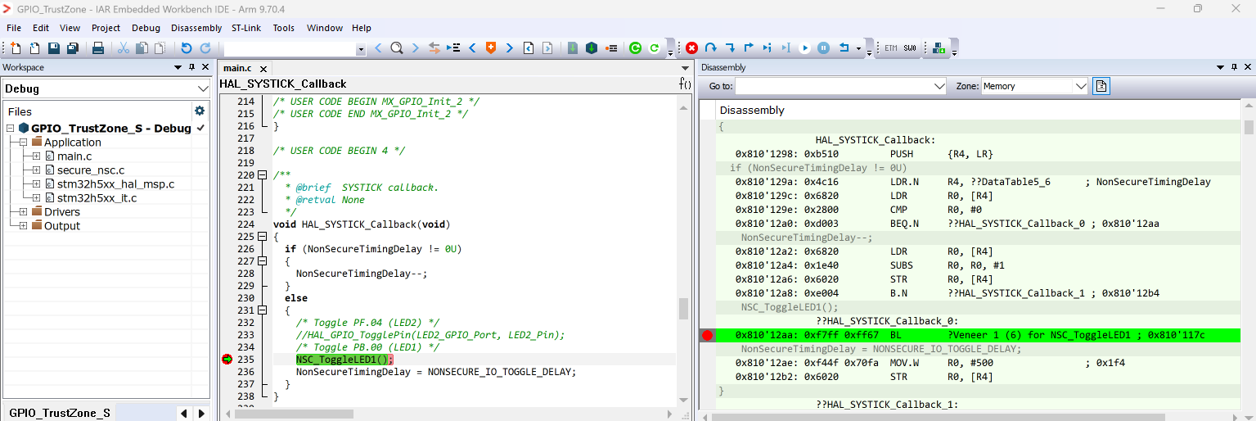Select secure_nsc.c in the workspace tree
The width and height of the screenshot is (1256, 421).
(x=90, y=170)
